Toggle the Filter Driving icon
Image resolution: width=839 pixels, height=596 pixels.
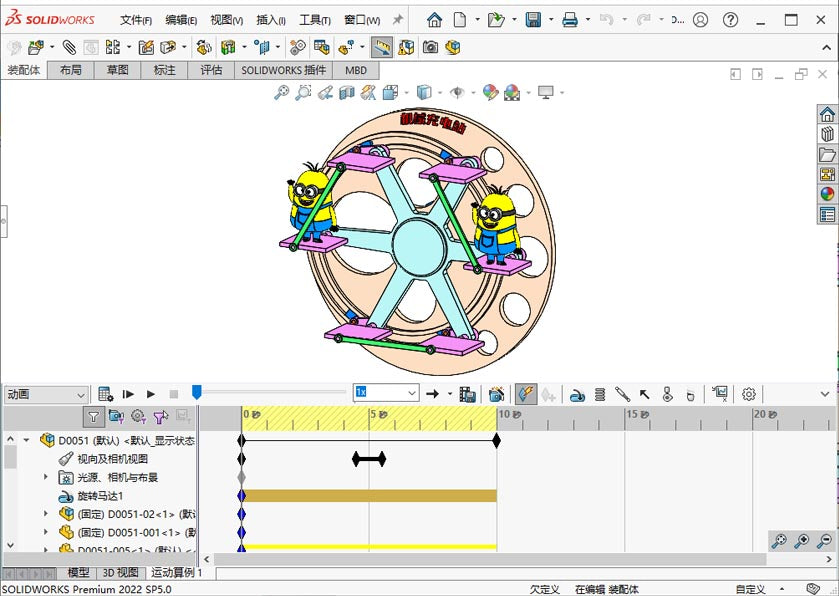139,416
